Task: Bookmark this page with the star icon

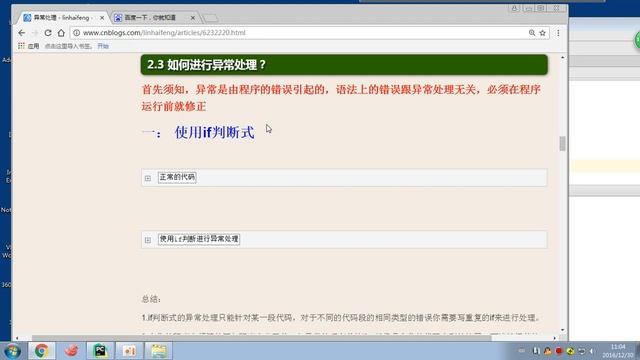Action: coord(542,33)
